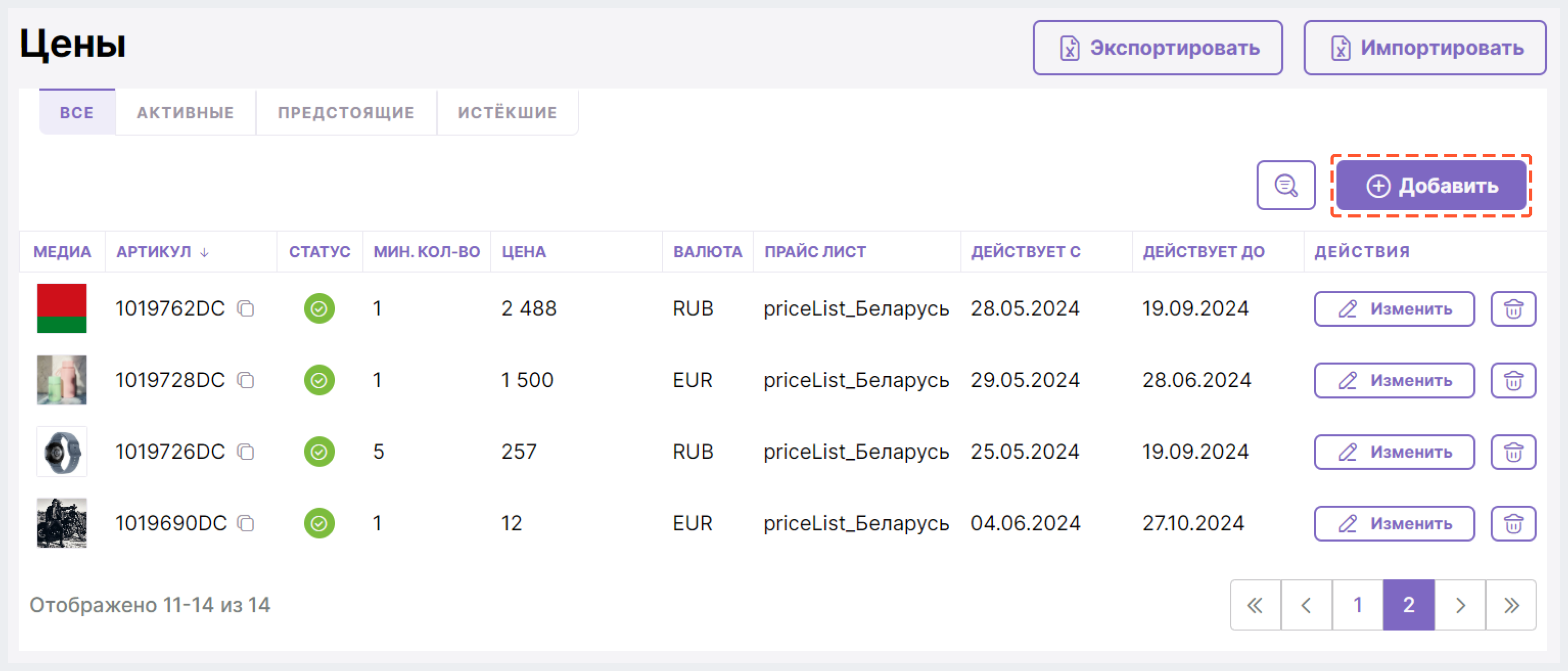Click the Импортировать button
This screenshot has width=1568, height=671.
[x=1424, y=48]
